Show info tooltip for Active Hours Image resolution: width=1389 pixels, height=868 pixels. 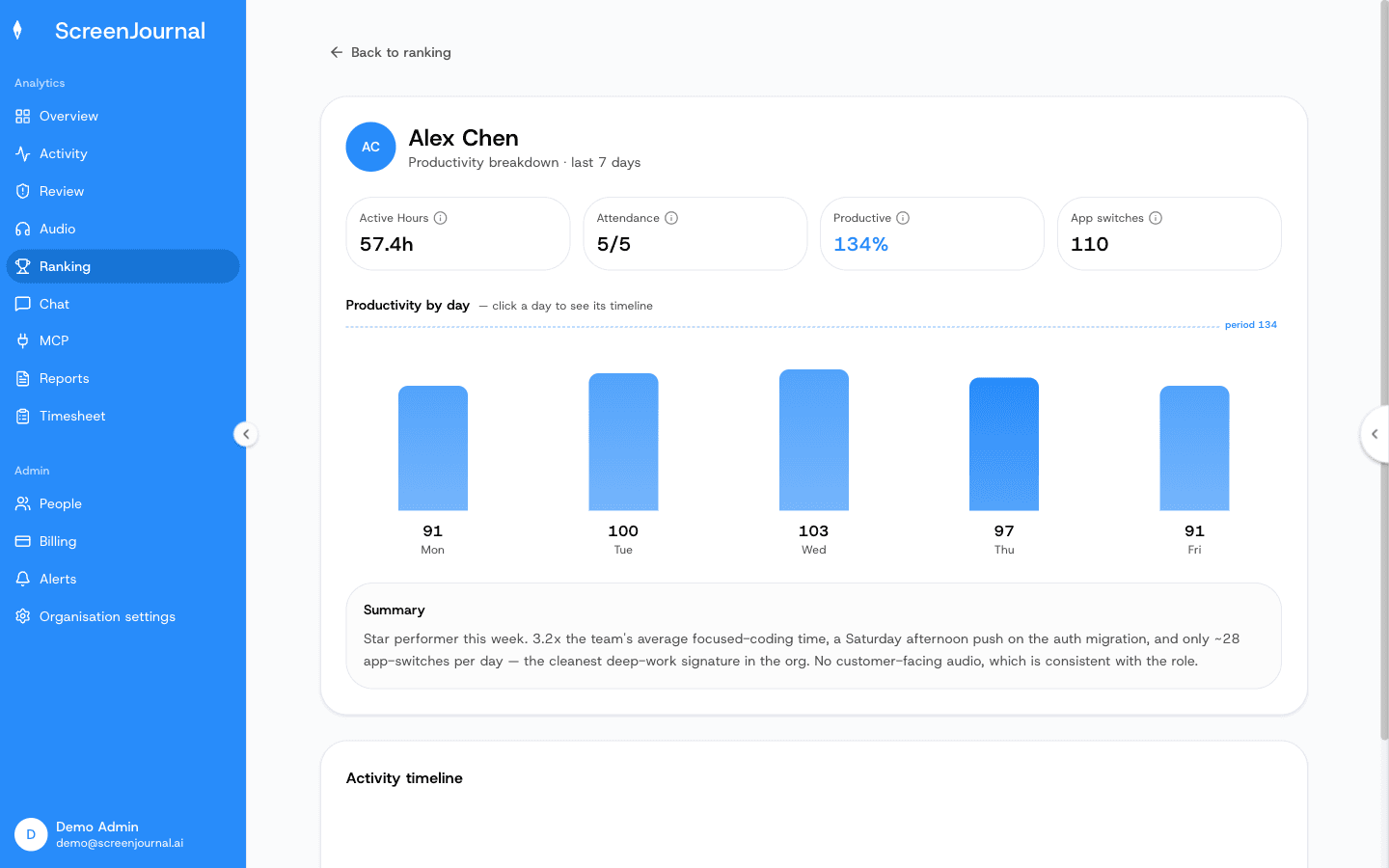point(441,218)
